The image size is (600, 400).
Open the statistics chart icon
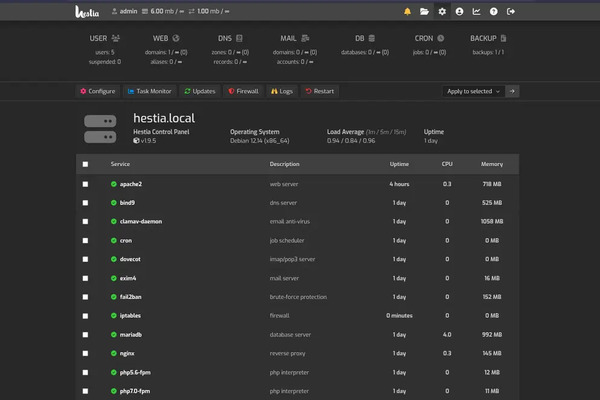coord(476,11)
